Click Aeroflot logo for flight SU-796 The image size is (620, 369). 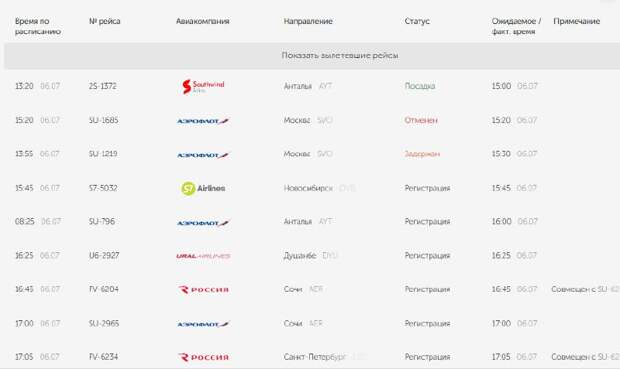pos(203,223)
